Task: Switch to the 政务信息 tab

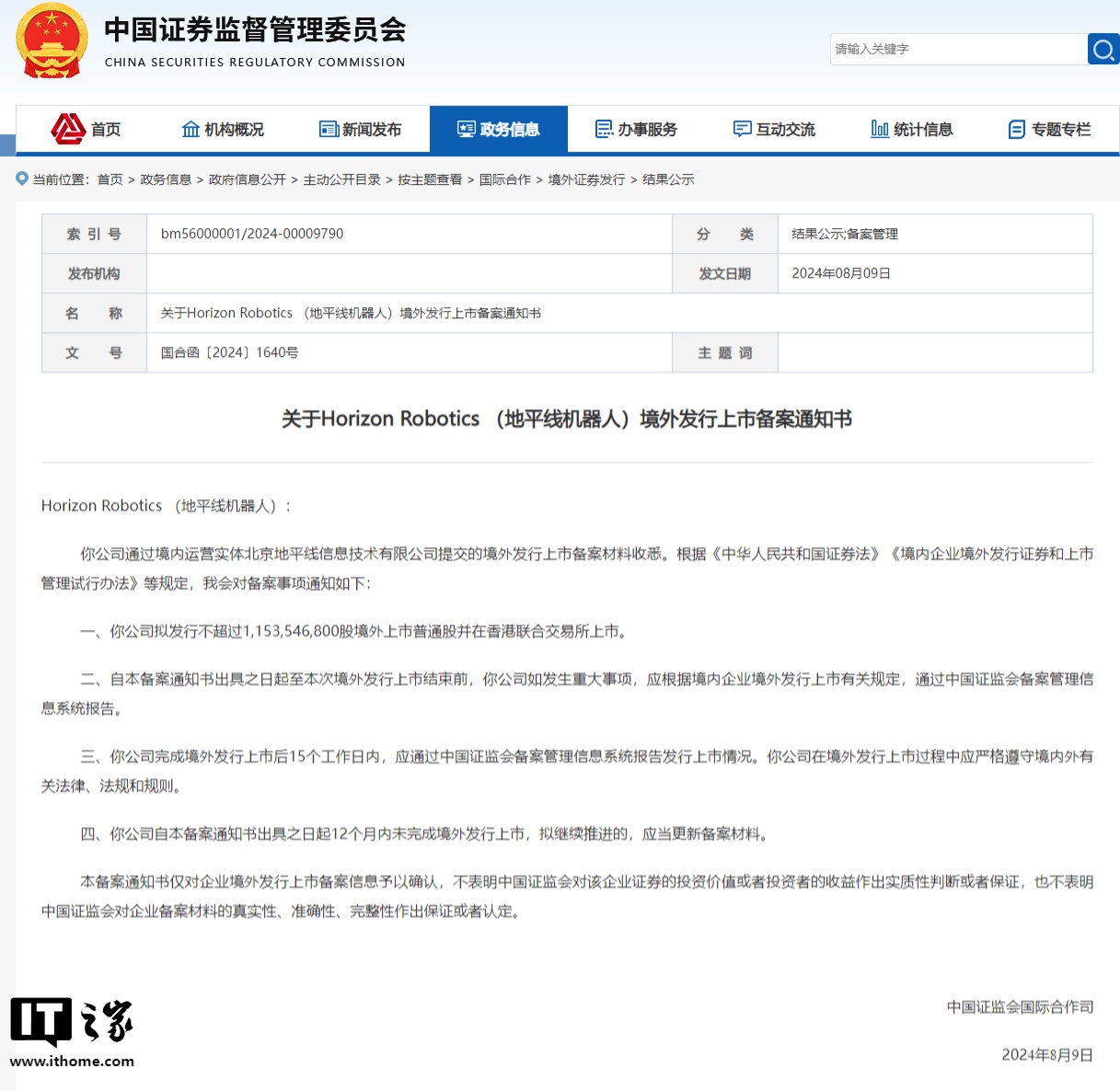Action: [499, 129]
